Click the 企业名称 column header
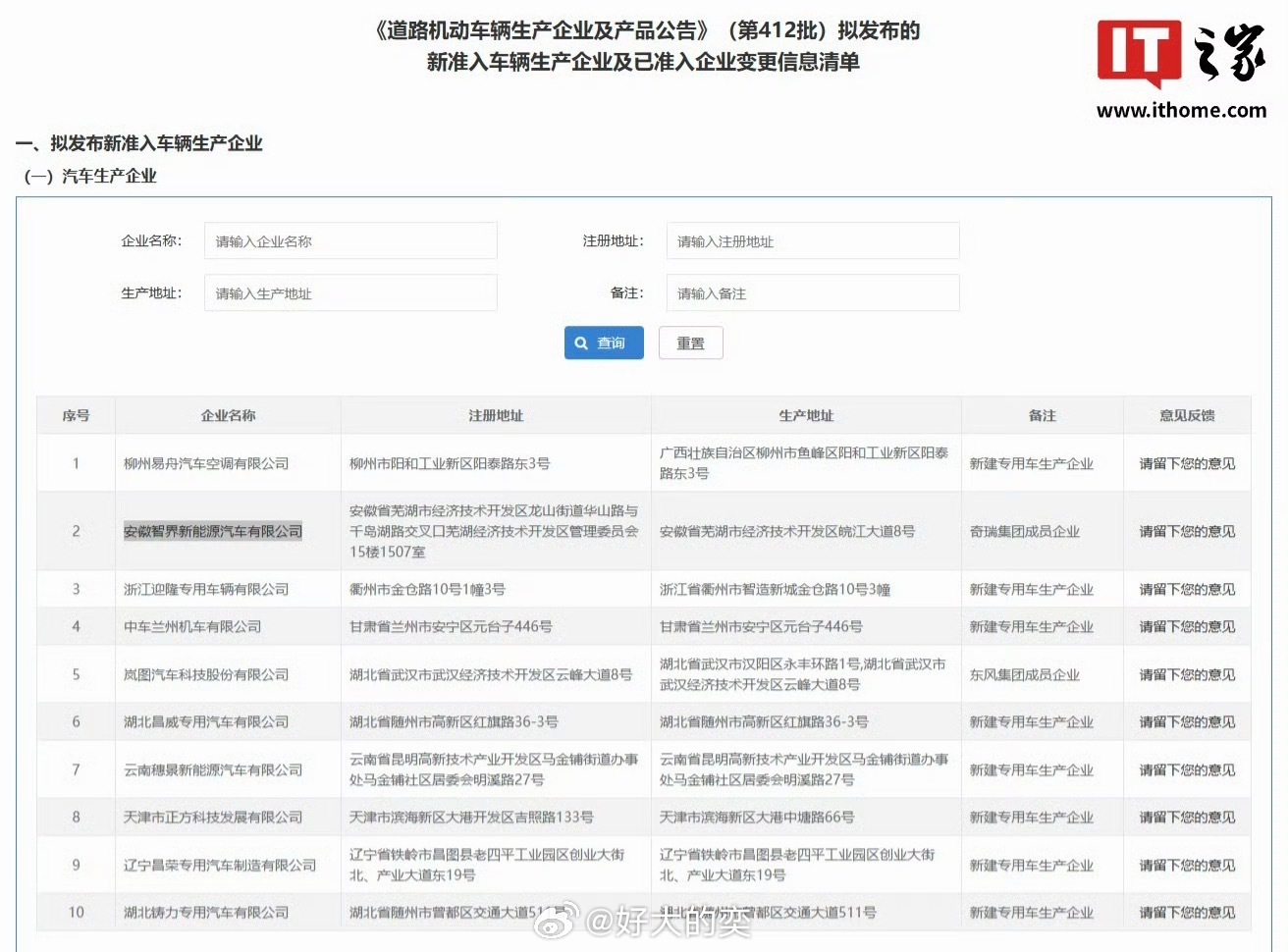Screen dimensions: 1288x952 click(x=228, y=415)
